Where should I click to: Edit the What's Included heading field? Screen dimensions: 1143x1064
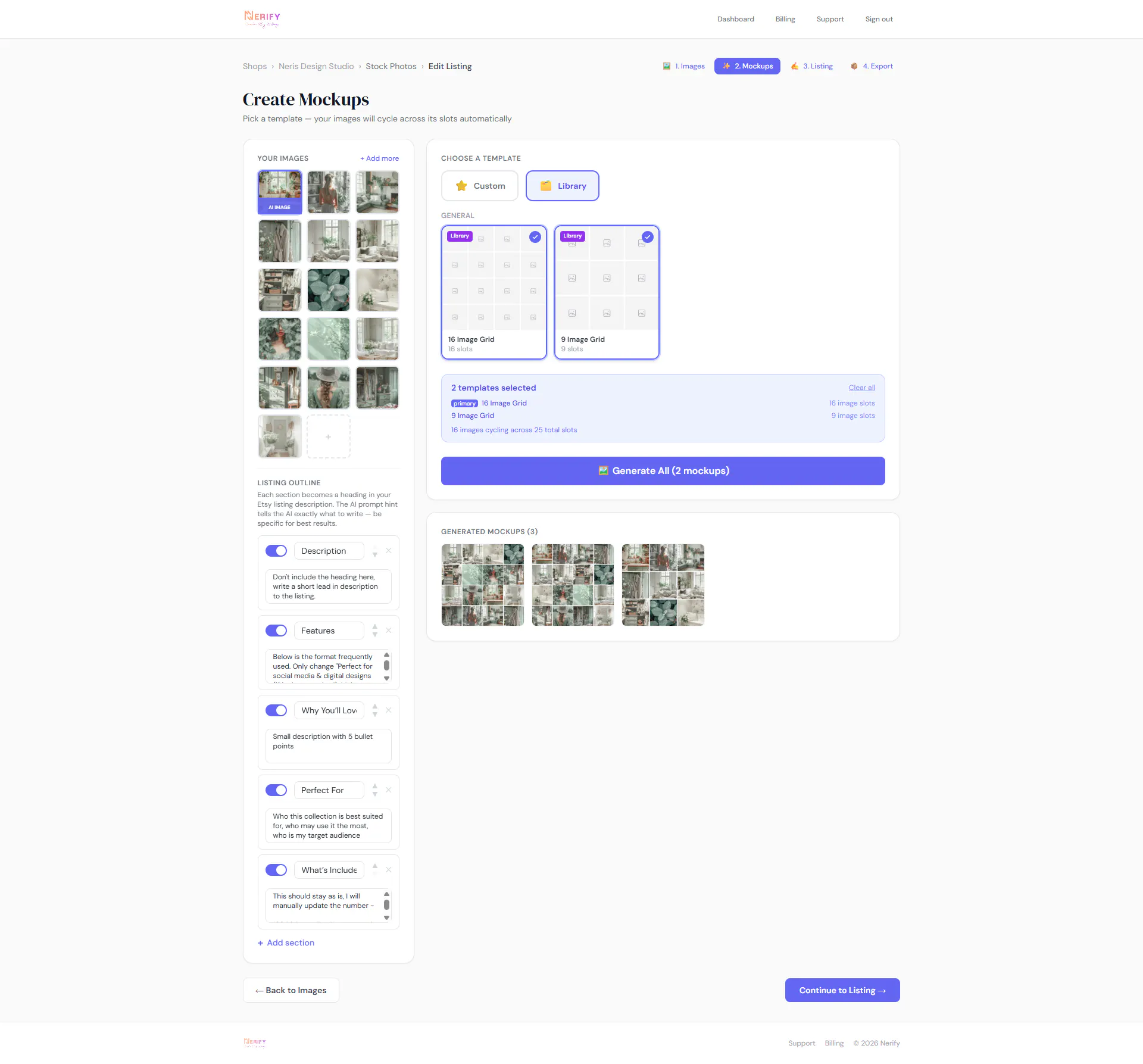(329, 870)
